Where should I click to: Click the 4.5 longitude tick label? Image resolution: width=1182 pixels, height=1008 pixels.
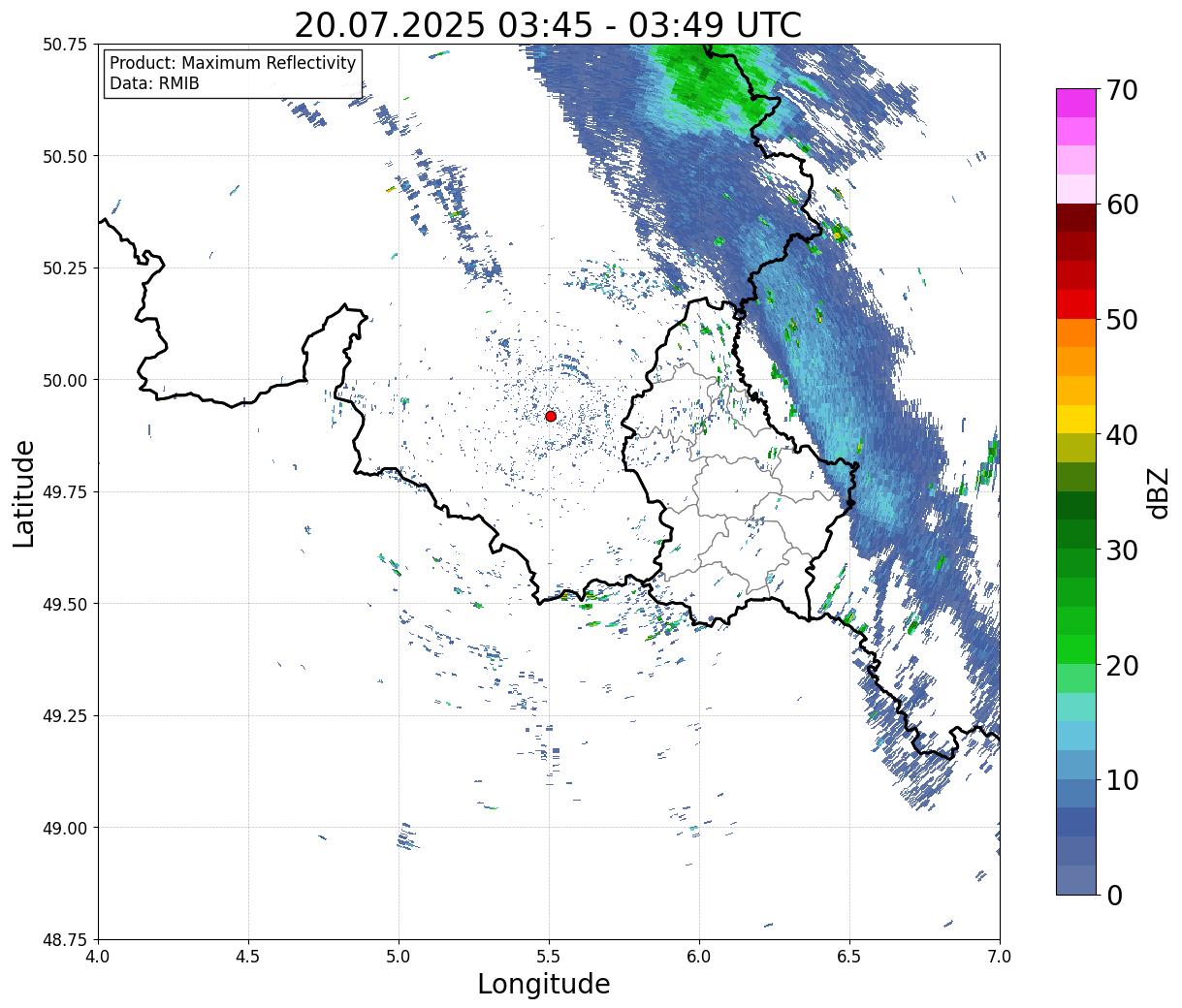248,957
